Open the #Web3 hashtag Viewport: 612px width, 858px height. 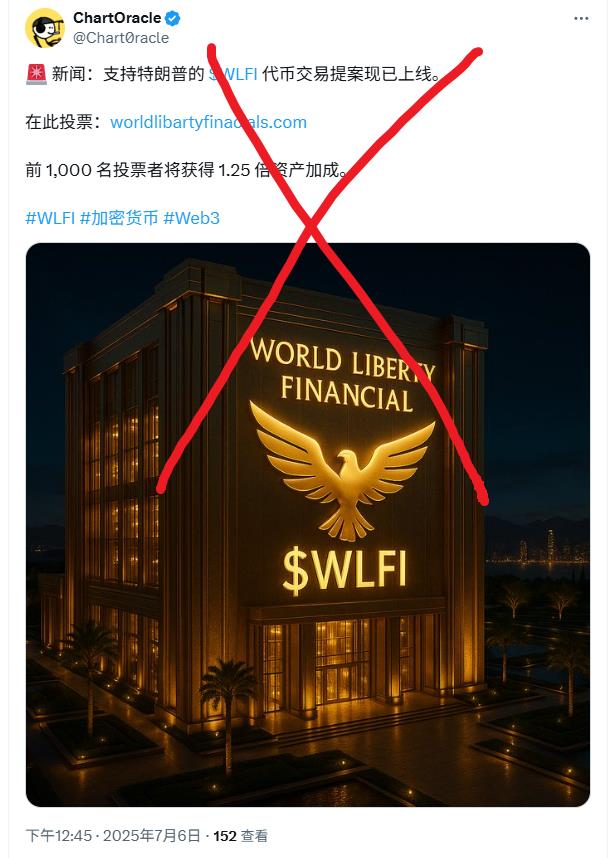click(192, 218)
